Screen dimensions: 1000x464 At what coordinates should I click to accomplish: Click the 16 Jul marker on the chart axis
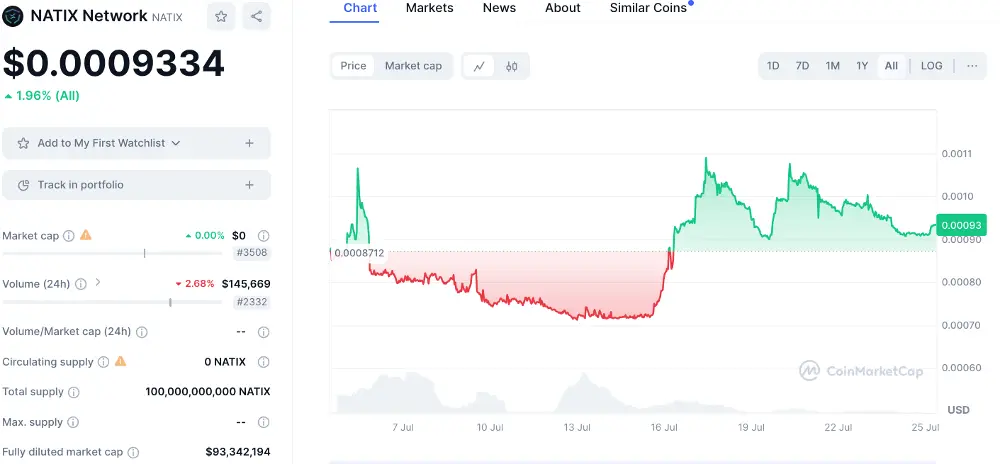665,427
